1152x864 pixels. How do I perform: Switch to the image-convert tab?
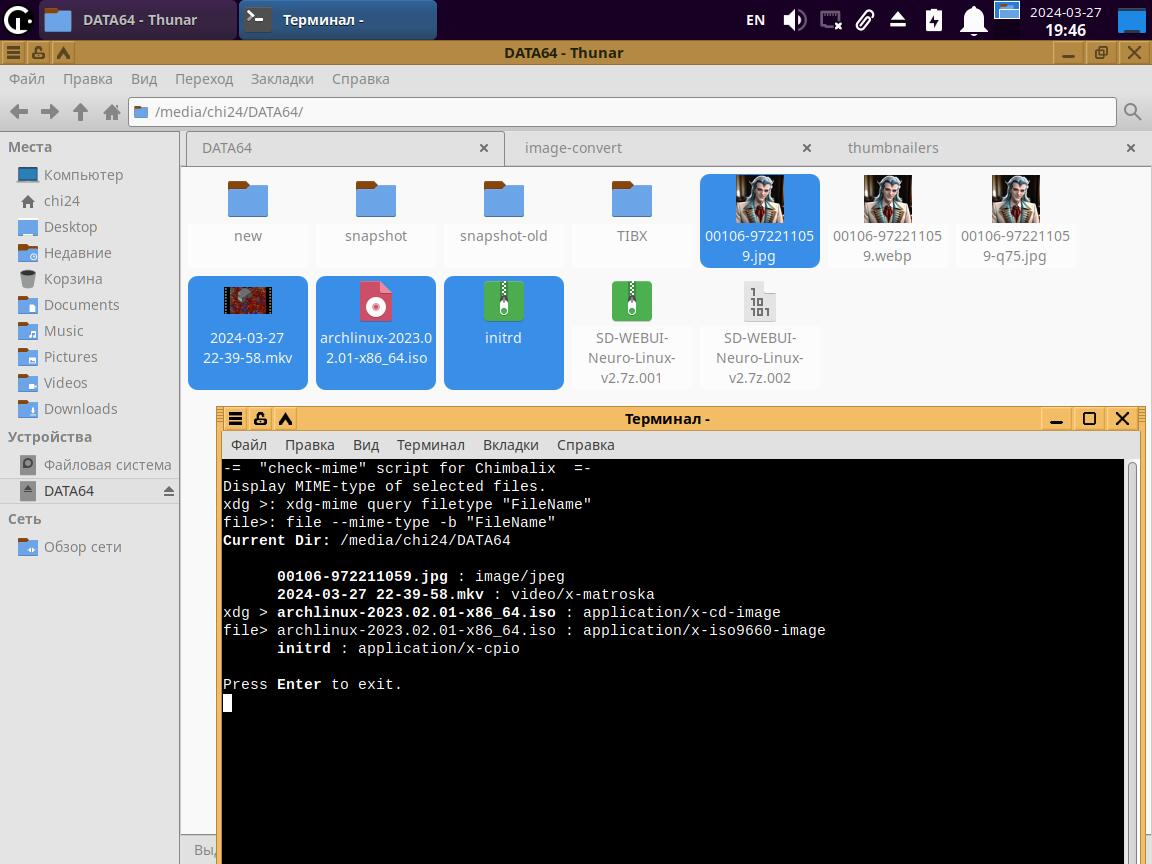pyautogui.click(x=573, y=148)
